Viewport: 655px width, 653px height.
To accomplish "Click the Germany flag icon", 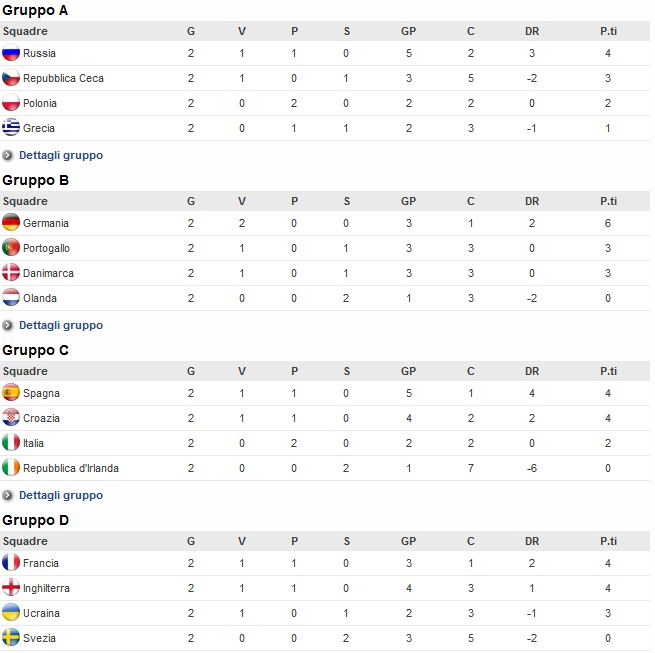I will (11, 222).
